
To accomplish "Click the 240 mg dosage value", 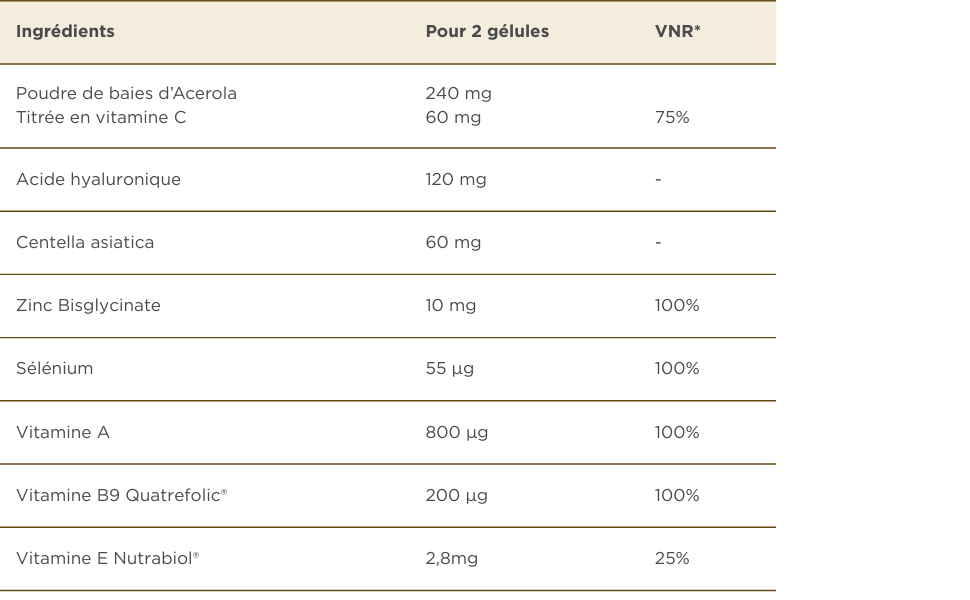I will pos(458,93).
